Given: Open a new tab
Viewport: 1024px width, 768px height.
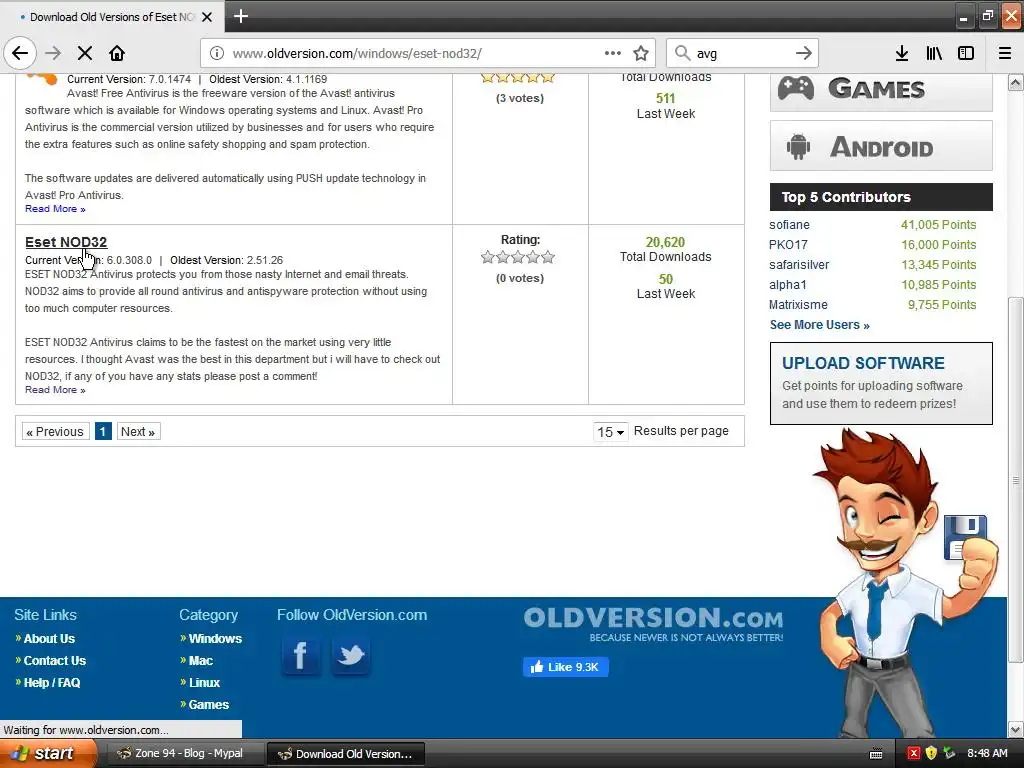Looking at the screenshot, I should 241,16.
